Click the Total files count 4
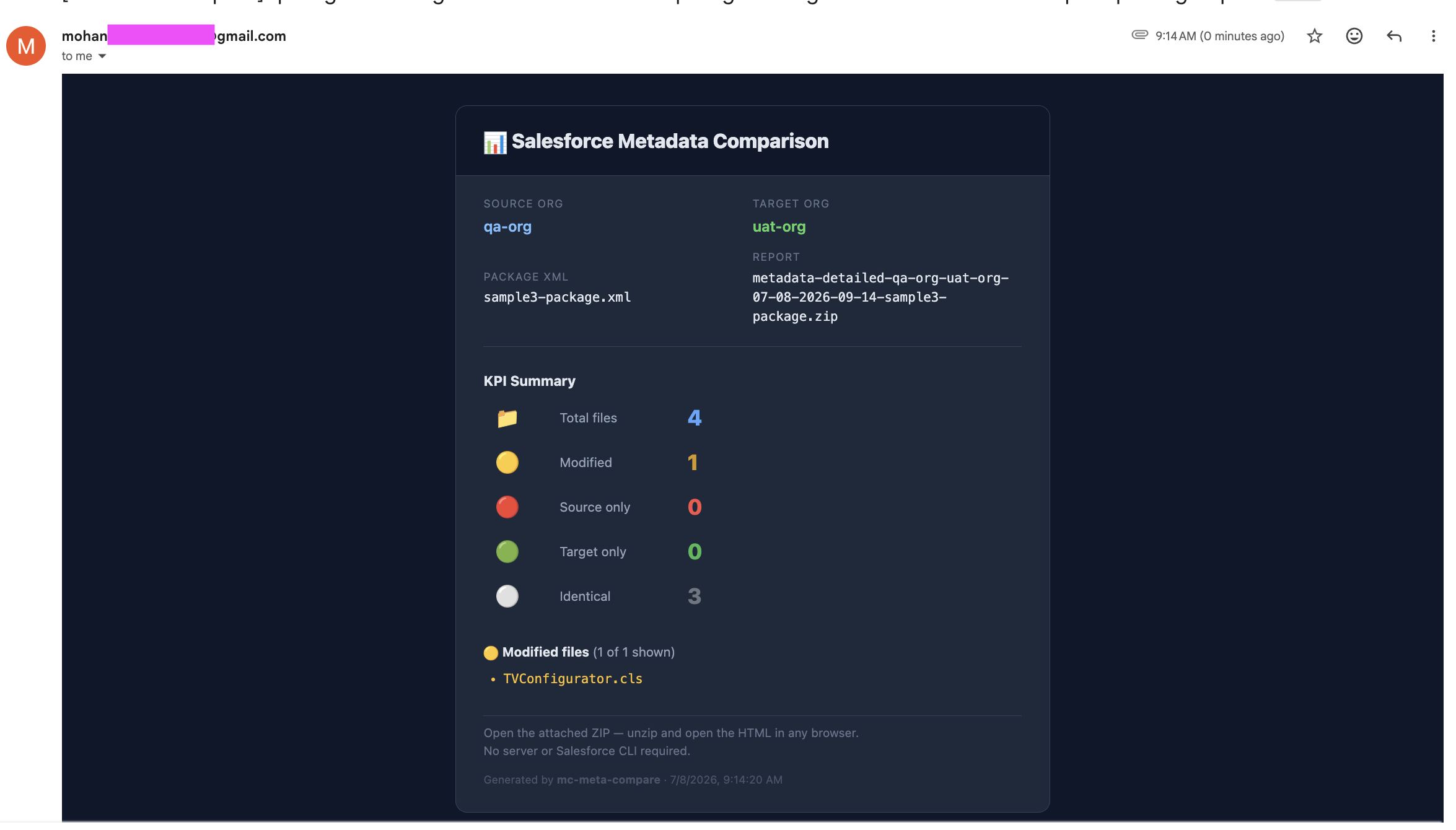This screenshot has height=830, width=1456. (695, 418)
